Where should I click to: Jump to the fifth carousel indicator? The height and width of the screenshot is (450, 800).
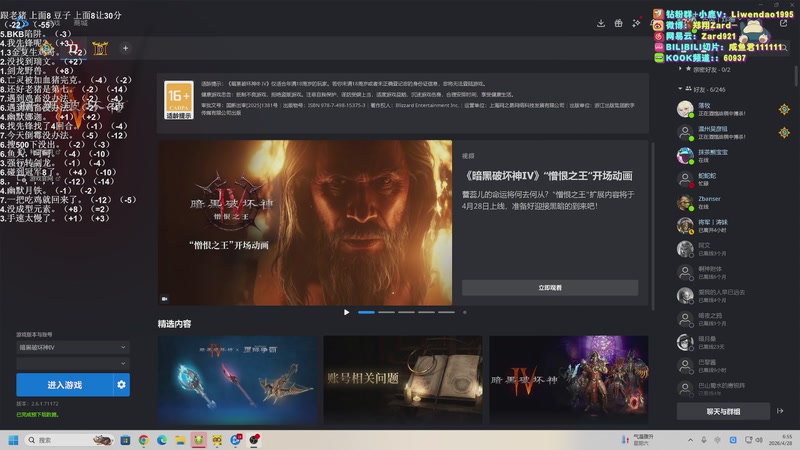(x=446, y=312)
